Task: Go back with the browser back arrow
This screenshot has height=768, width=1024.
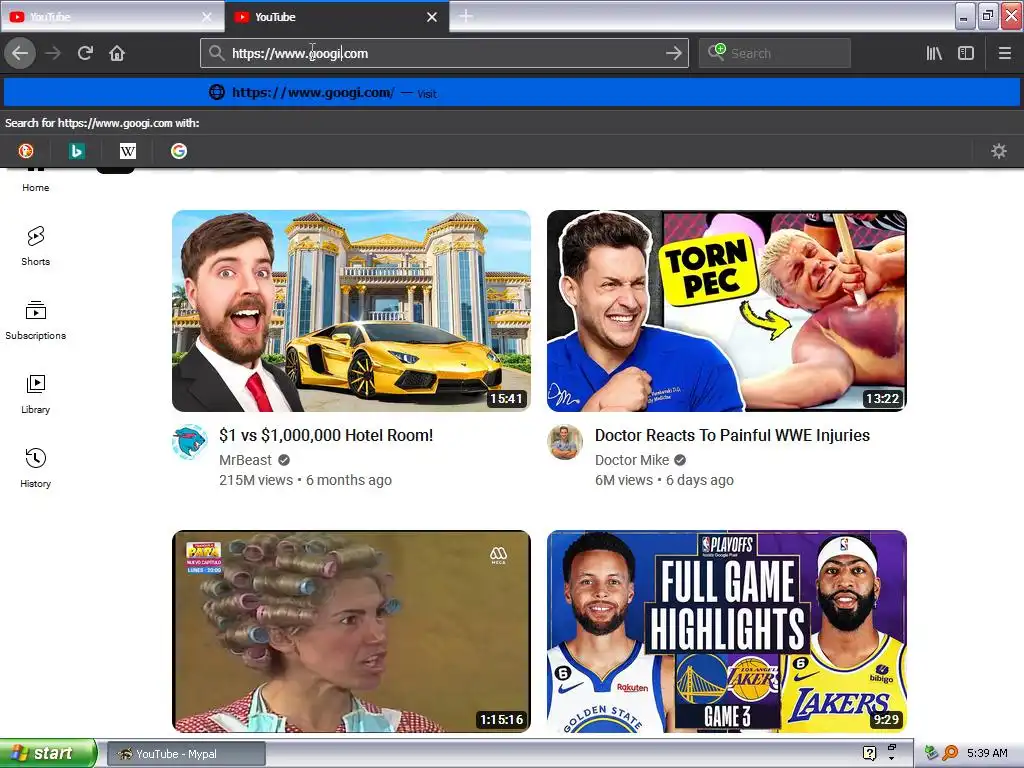Action: pyautogui.click(x=20, y=53)
